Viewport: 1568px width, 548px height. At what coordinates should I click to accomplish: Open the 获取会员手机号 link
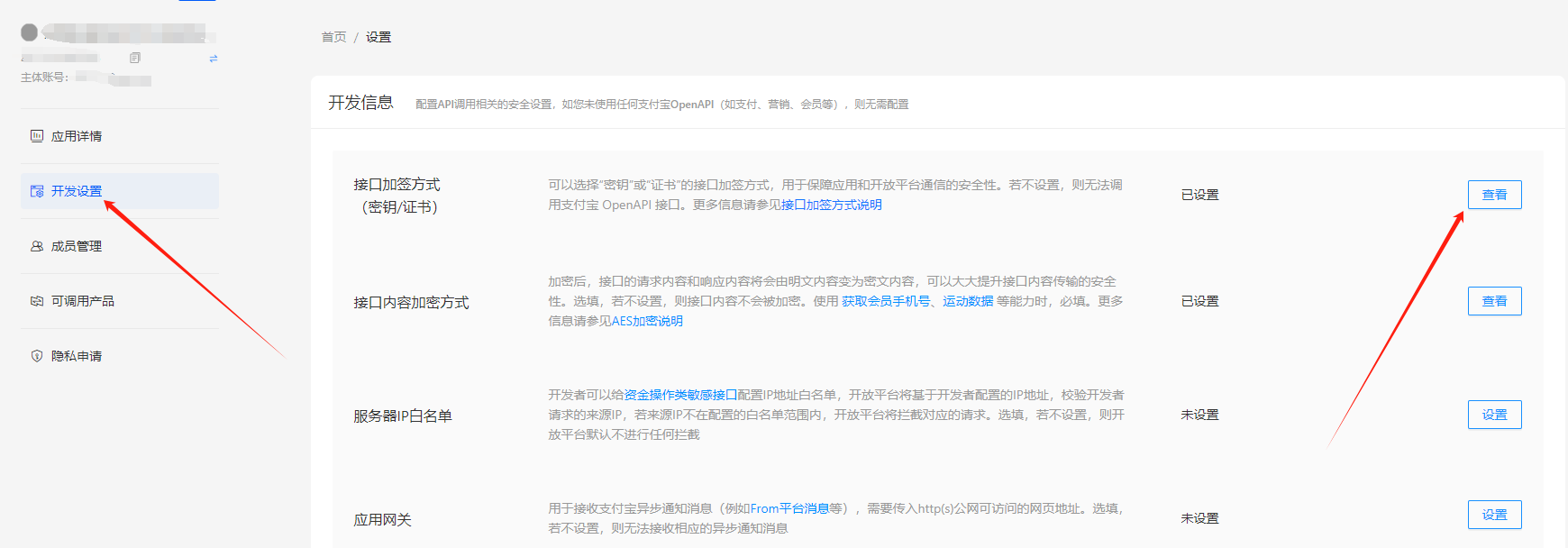pyautogui.click(x=886, y=301)
